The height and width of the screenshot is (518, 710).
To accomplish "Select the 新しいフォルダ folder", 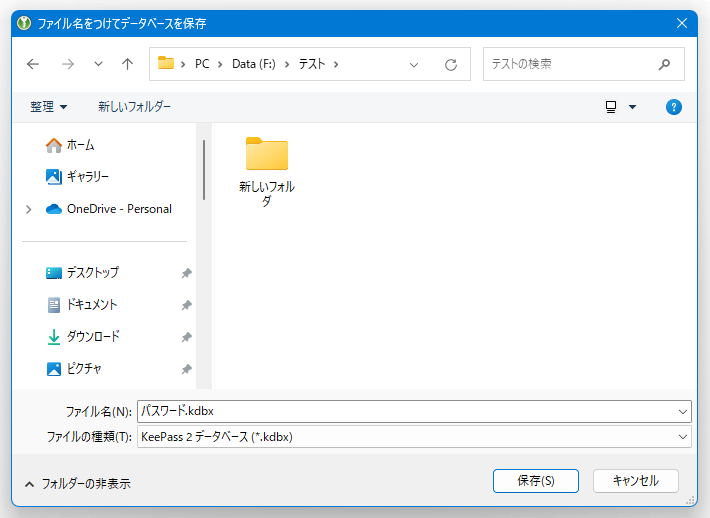I will coord(267,172).
